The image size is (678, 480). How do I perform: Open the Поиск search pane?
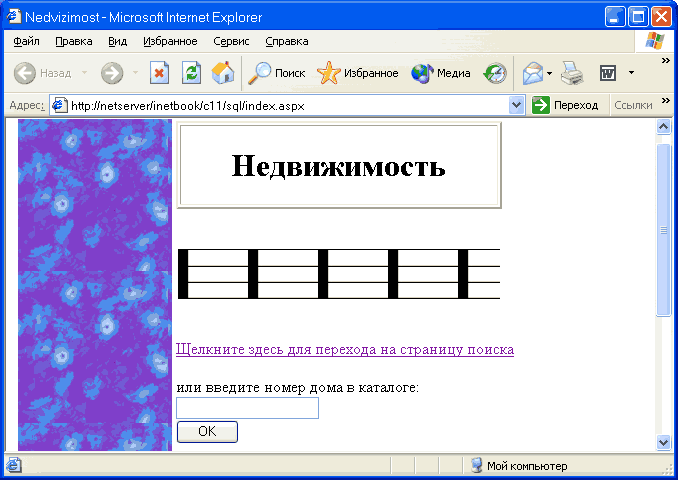point(277,73)
